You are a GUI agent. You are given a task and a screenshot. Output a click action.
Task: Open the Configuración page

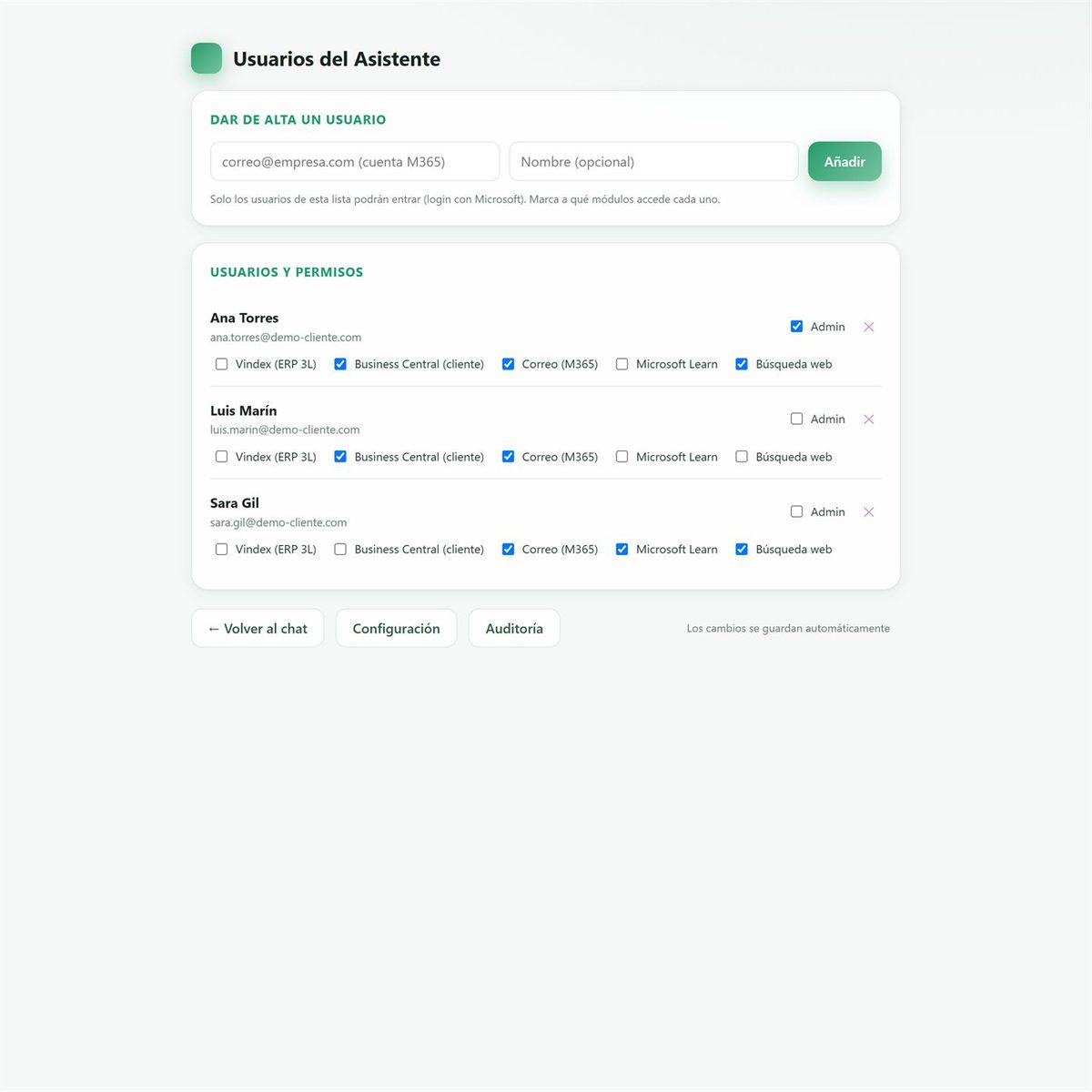coord(396,629)
